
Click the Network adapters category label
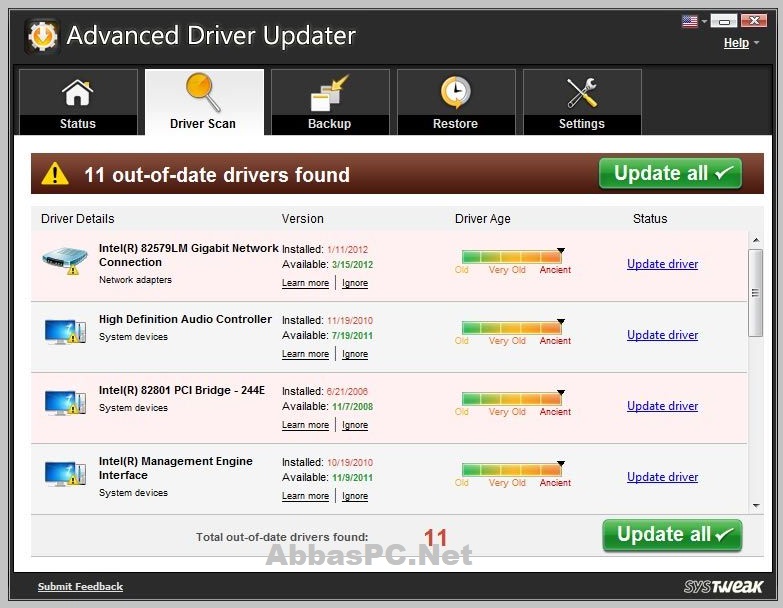click(135, 280)
